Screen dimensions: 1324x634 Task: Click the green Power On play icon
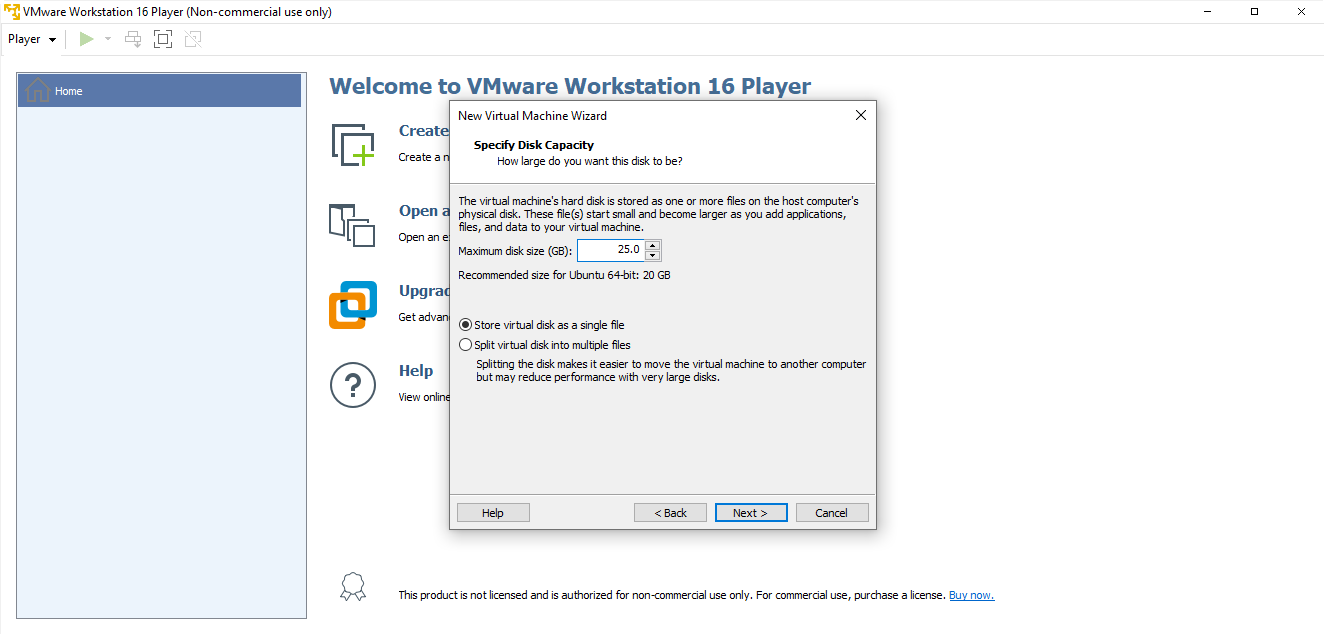[87, 39]
